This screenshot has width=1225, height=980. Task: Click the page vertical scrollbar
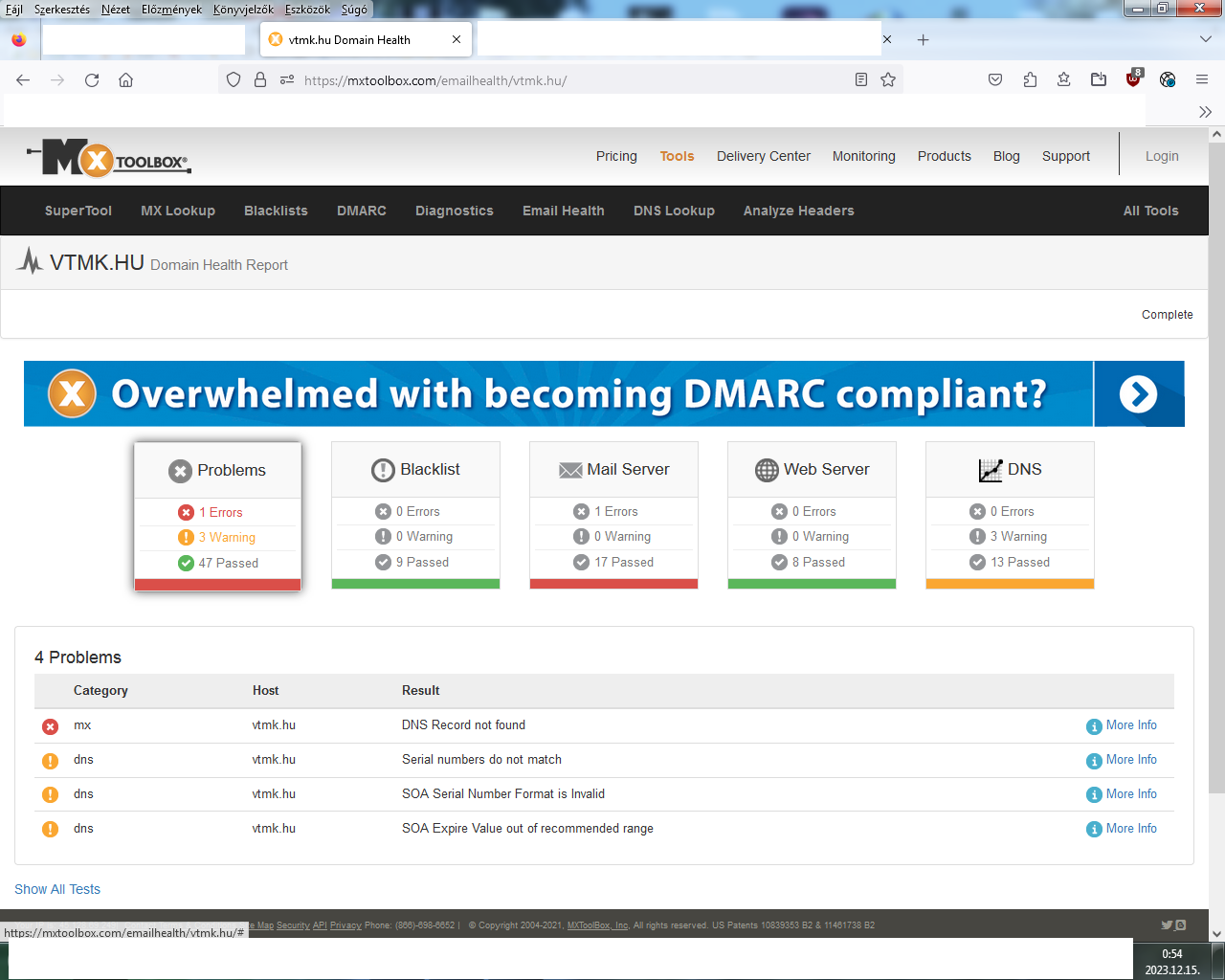click(x=1216, y=469)
